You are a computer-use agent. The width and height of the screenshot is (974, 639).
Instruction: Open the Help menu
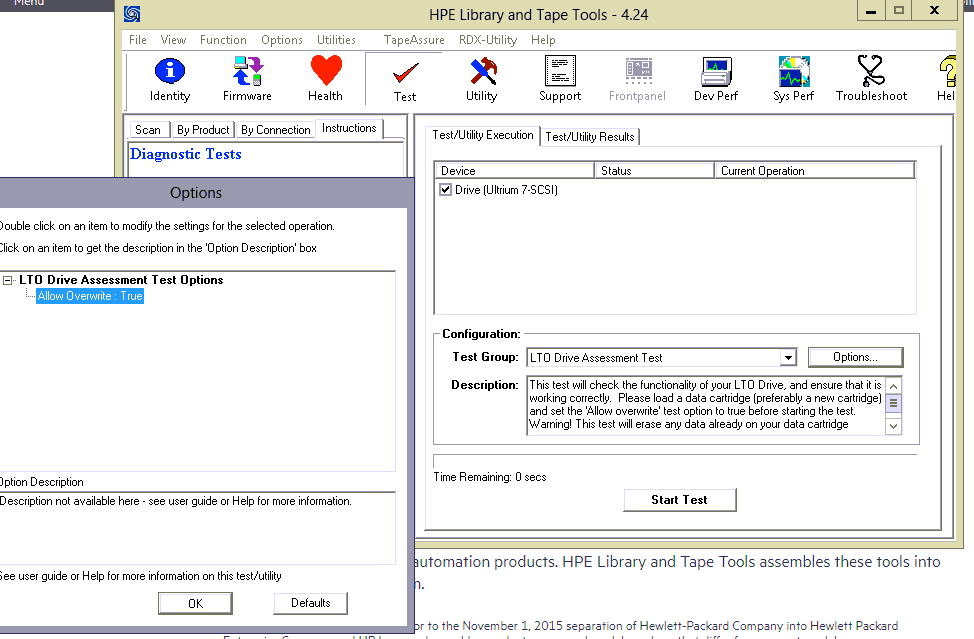click(543, 40)
